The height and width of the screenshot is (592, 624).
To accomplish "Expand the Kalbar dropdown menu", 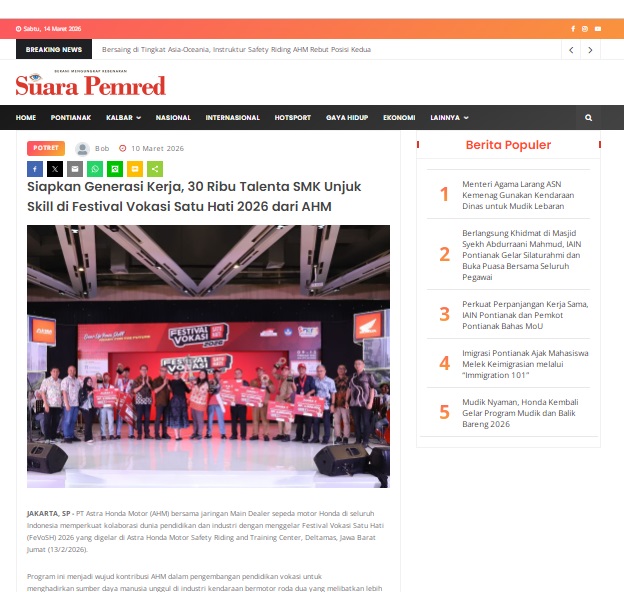I will (119, 117).
